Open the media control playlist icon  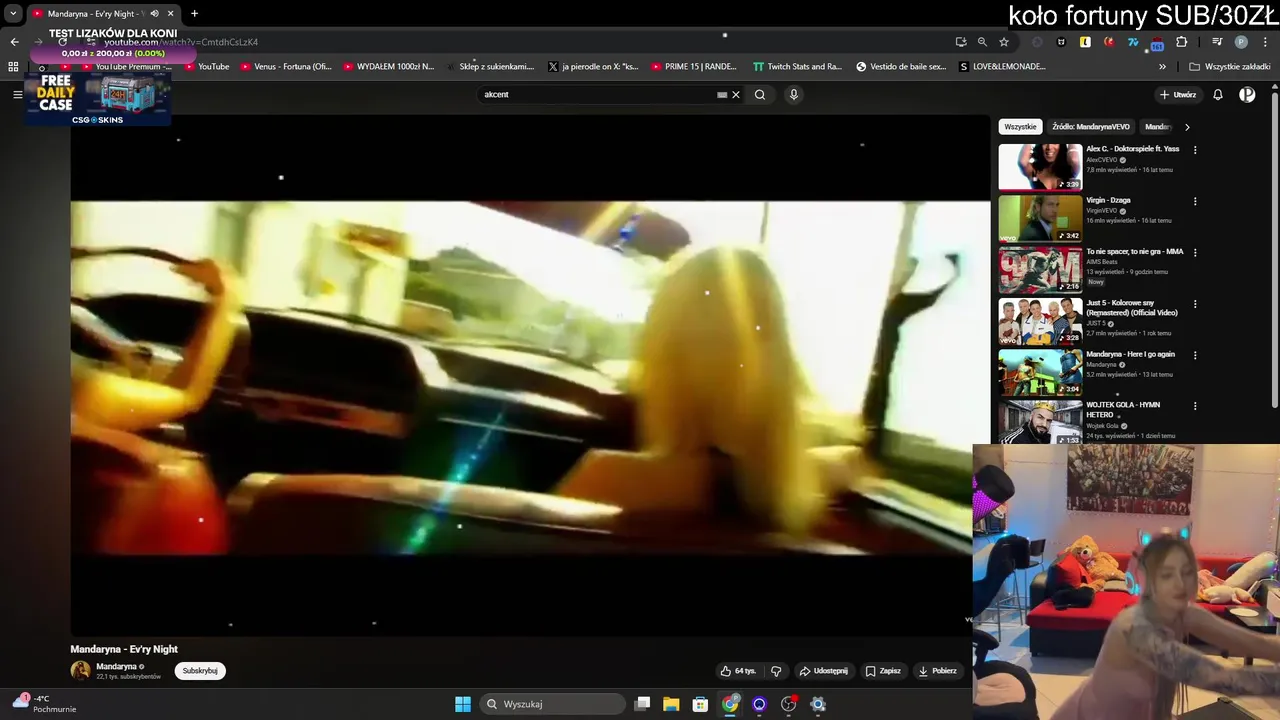coord(1217,42)
